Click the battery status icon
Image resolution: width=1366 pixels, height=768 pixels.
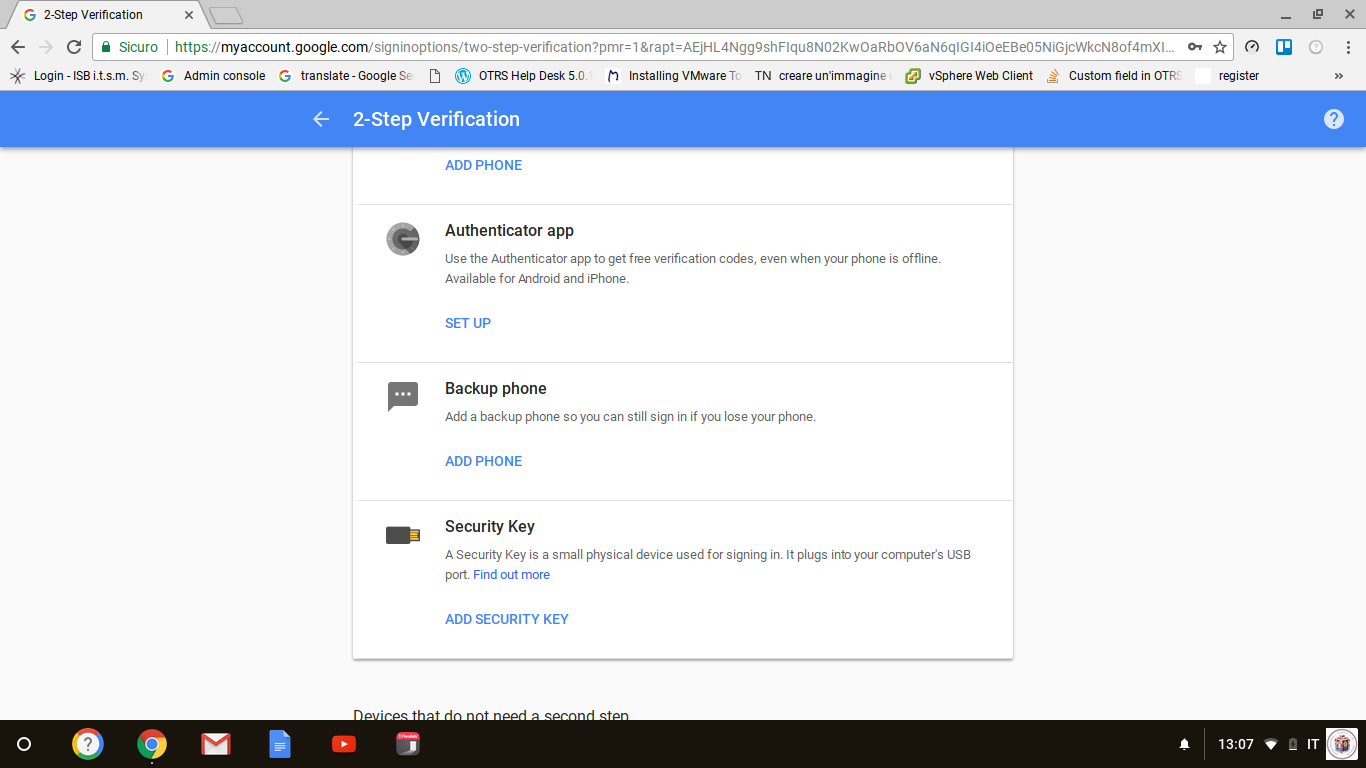[x=1293, y=745]
